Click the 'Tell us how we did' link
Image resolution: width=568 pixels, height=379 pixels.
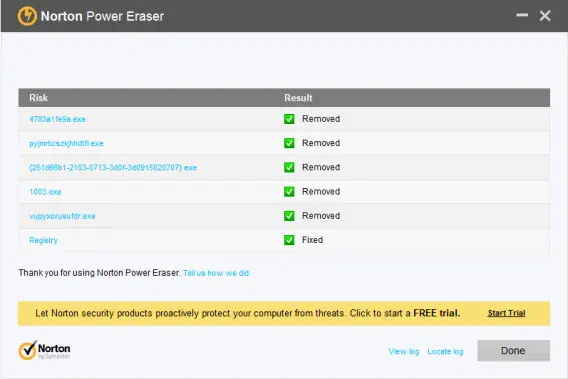click(216, 273)
